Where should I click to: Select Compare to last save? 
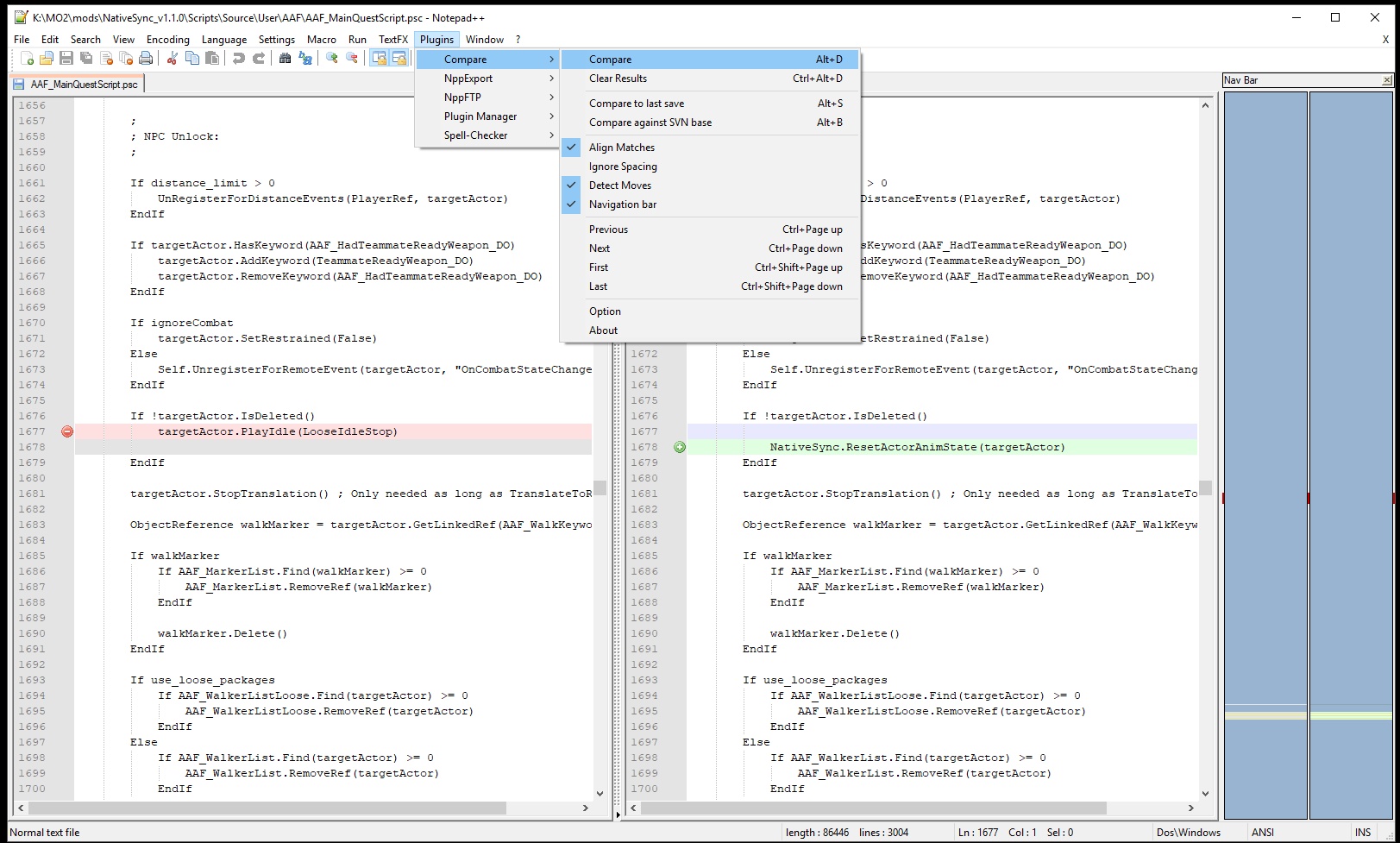click(x=710, y=104)
